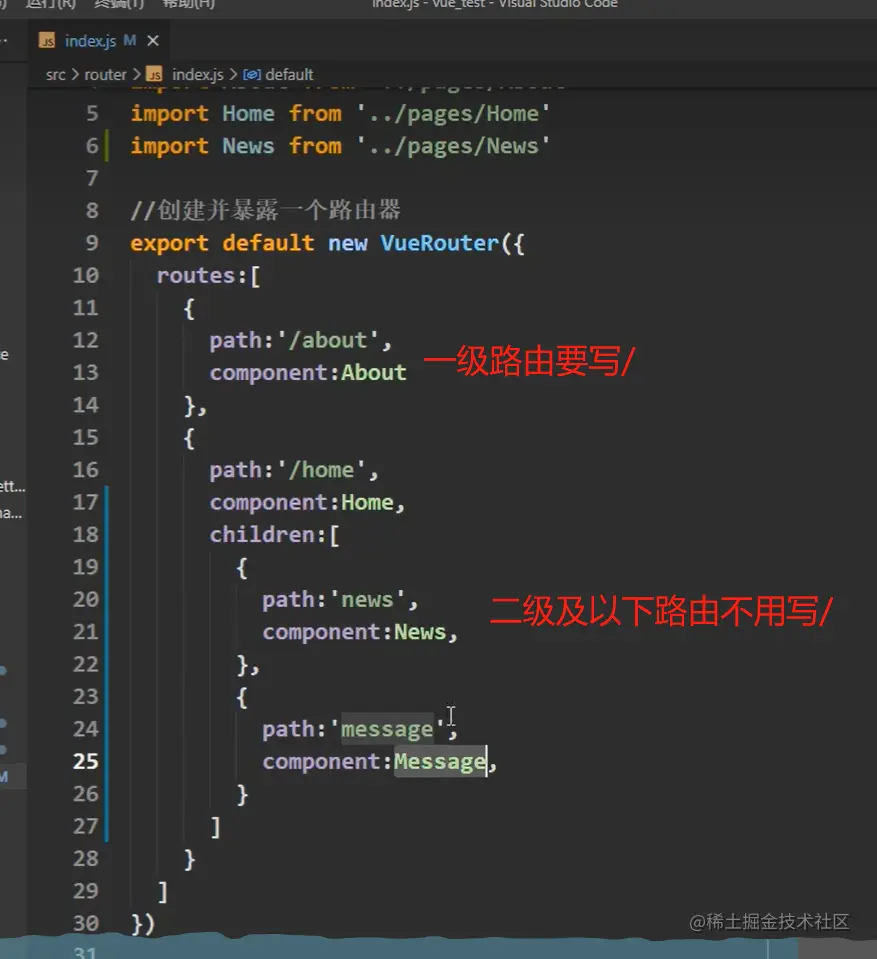This screenshot has width=877, height=959.
Task: Click line number 30 in the gutter
Action: [x=86, y=924]
